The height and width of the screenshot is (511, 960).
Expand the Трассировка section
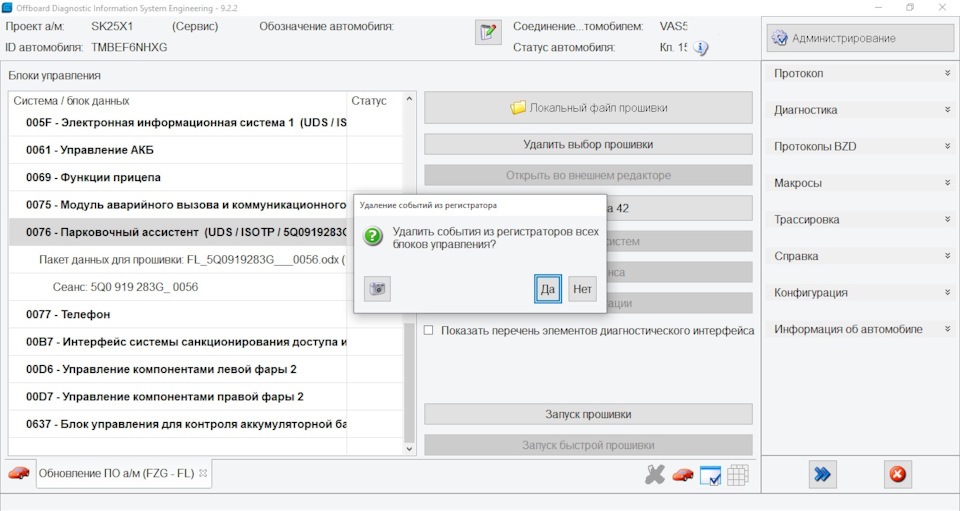(x=860, y=220)
